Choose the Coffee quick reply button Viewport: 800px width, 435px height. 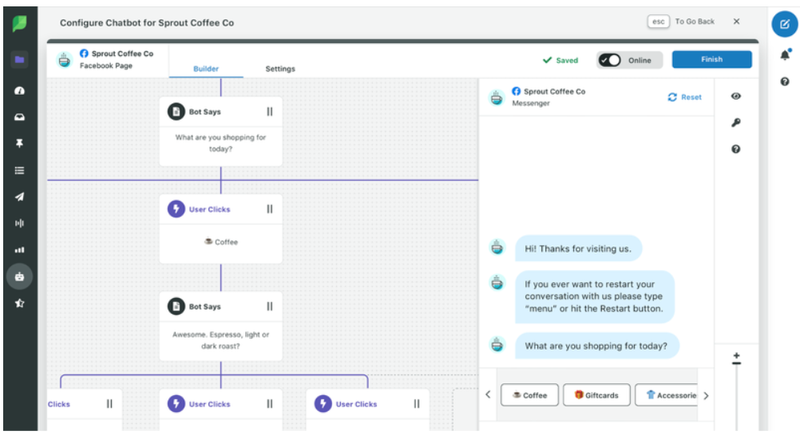[x=530, y=395]
